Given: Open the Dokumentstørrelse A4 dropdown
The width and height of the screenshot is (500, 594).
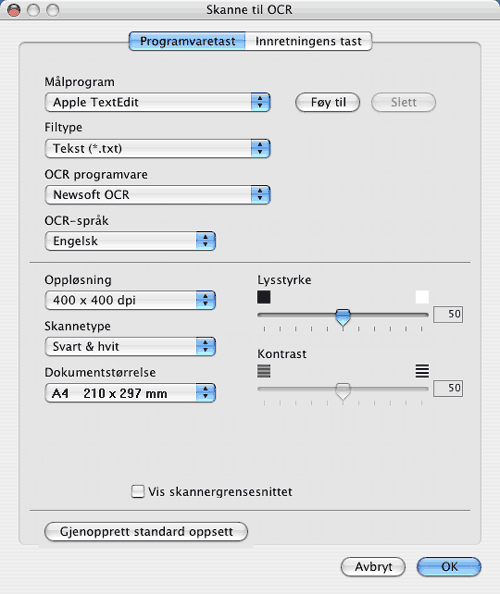Looking at the screenshot, I should [x=130, y=393].
